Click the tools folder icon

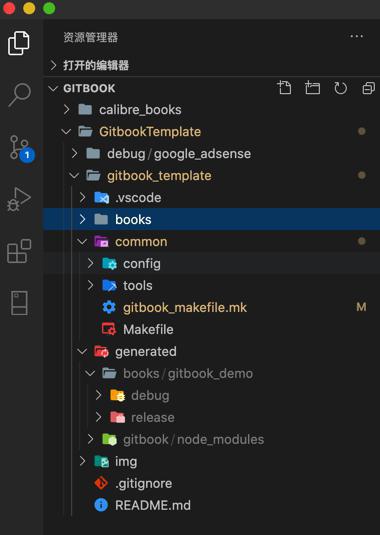(109, 286)
